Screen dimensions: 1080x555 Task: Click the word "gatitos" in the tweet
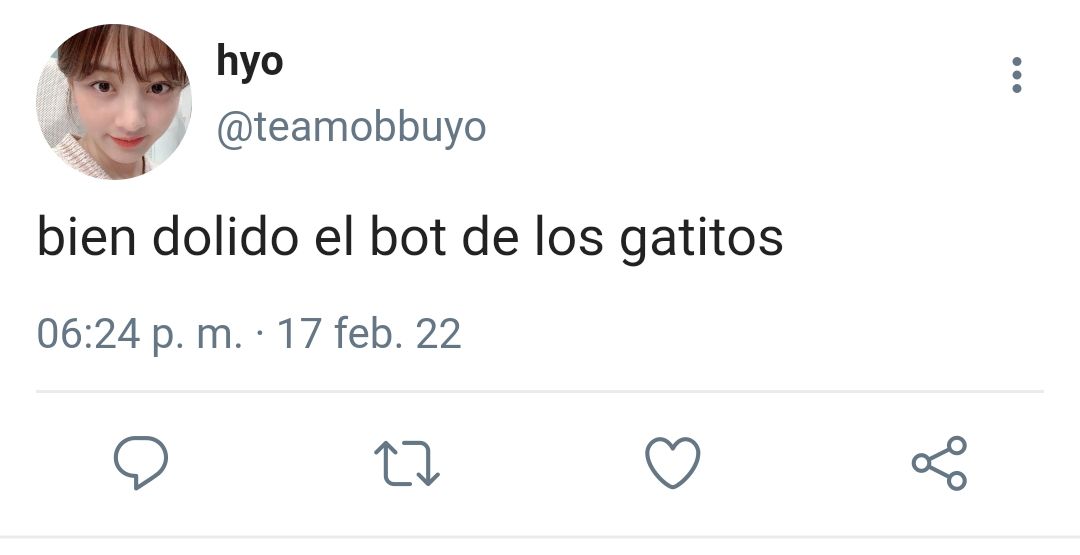point(701,239)
